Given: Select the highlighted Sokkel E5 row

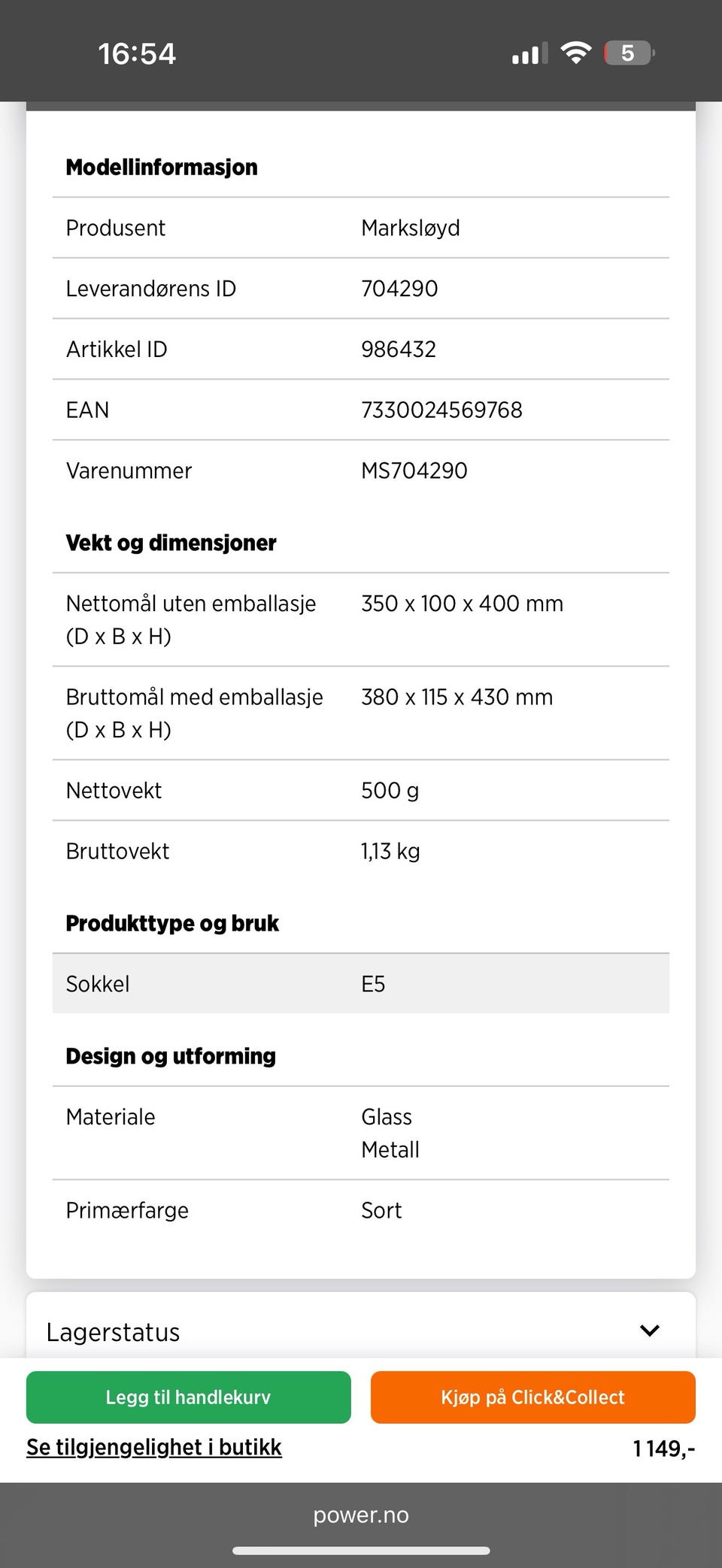Looking at the screenshot, I should pyautogui.click(x=361, y=983).
